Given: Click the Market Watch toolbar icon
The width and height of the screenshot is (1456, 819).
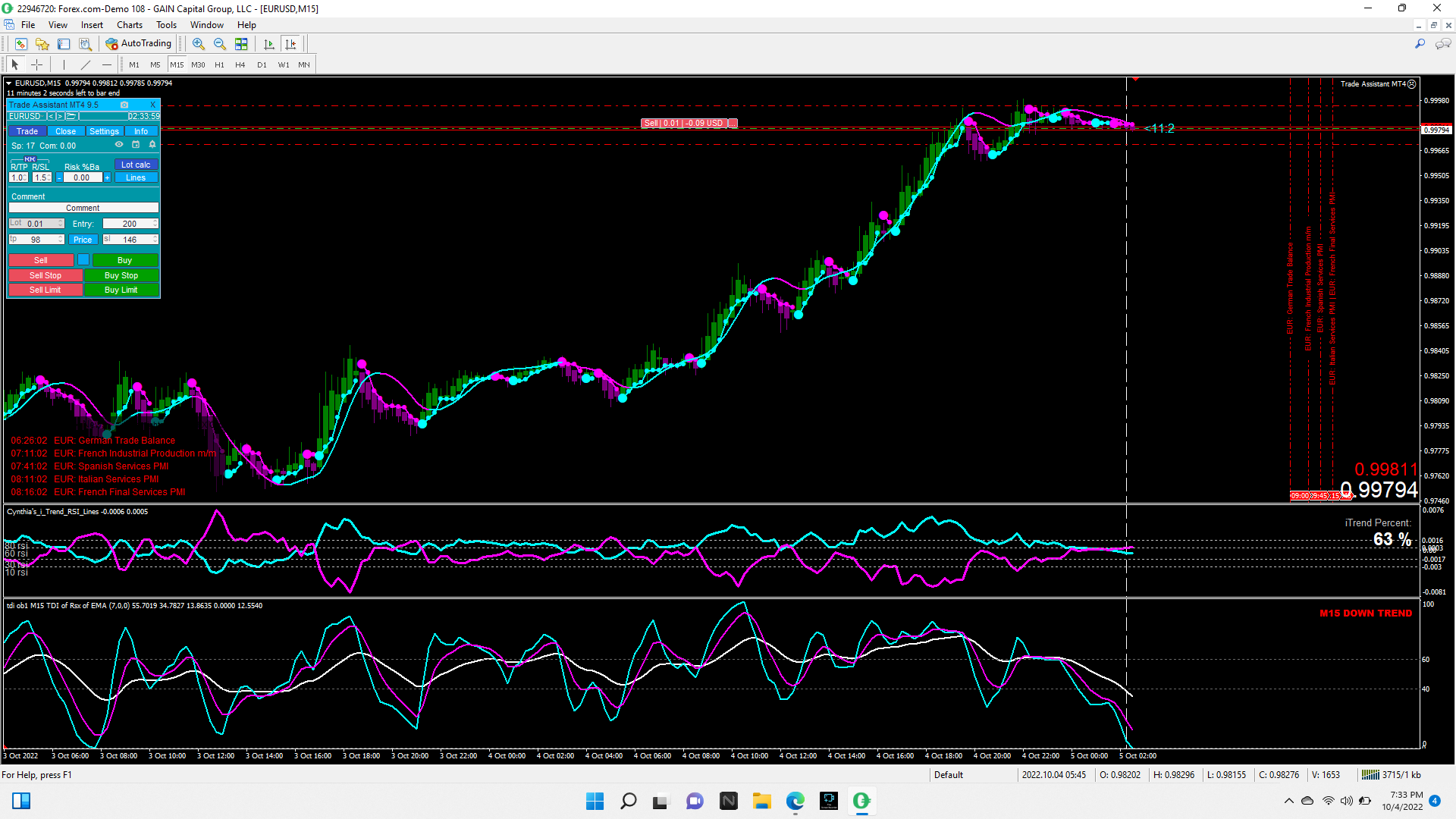Looking at the screenshot, I should click(21, 44).
